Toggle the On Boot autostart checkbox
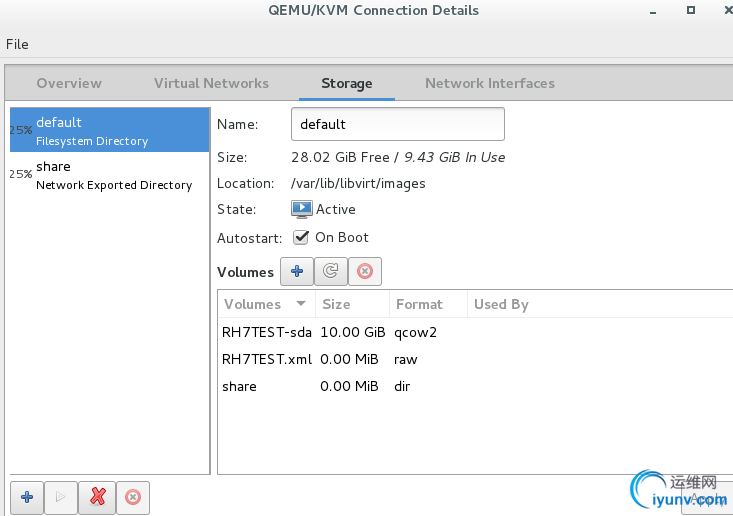This screenshot has width=733, height=516. point(301,238)
